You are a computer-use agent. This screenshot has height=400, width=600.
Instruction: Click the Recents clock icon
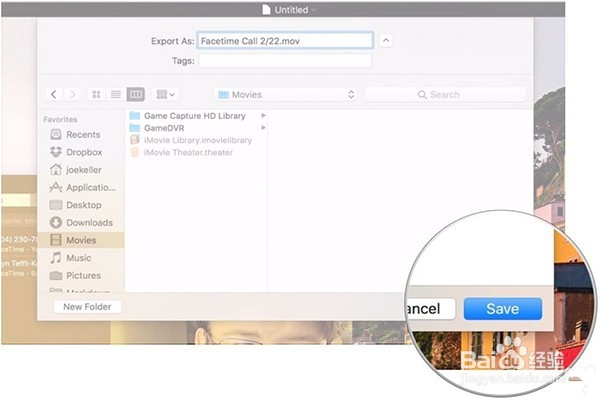tap(56, 134)
